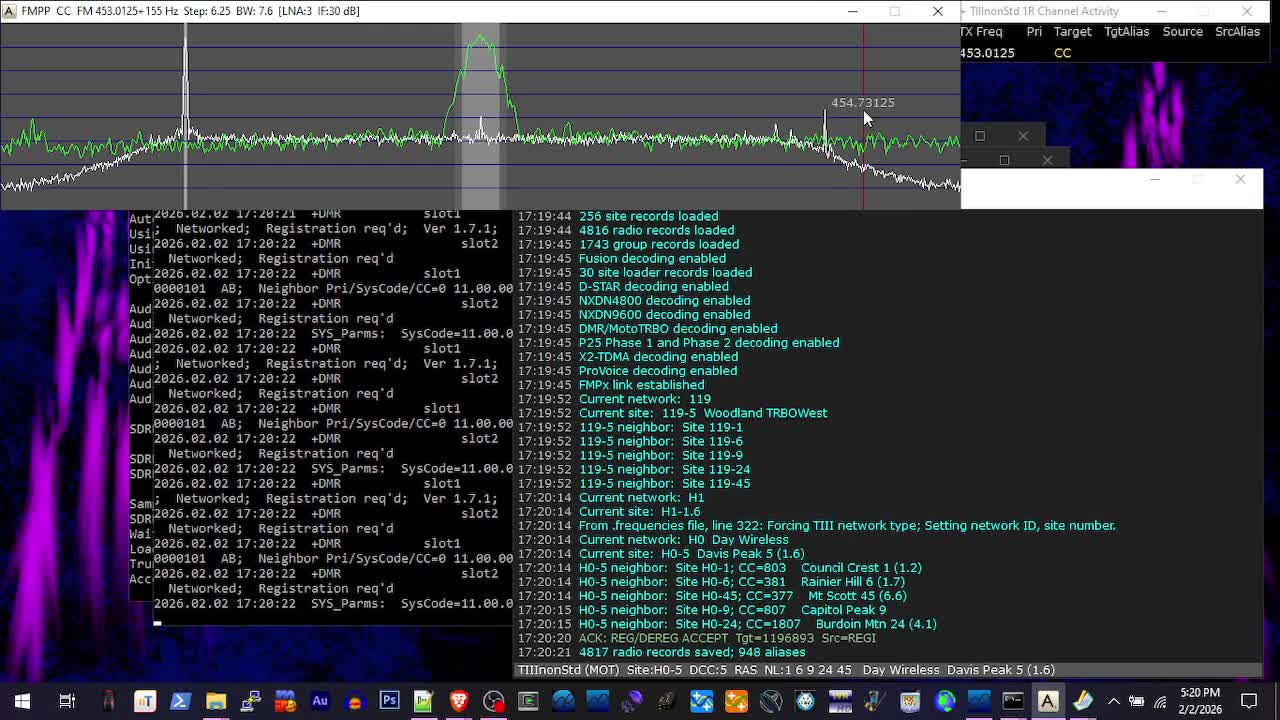The height and width of the screenshot is (720, 1280).
Task: Activate the FMPP 'A' taskbar icon
Action: [x=1048, y=701]
